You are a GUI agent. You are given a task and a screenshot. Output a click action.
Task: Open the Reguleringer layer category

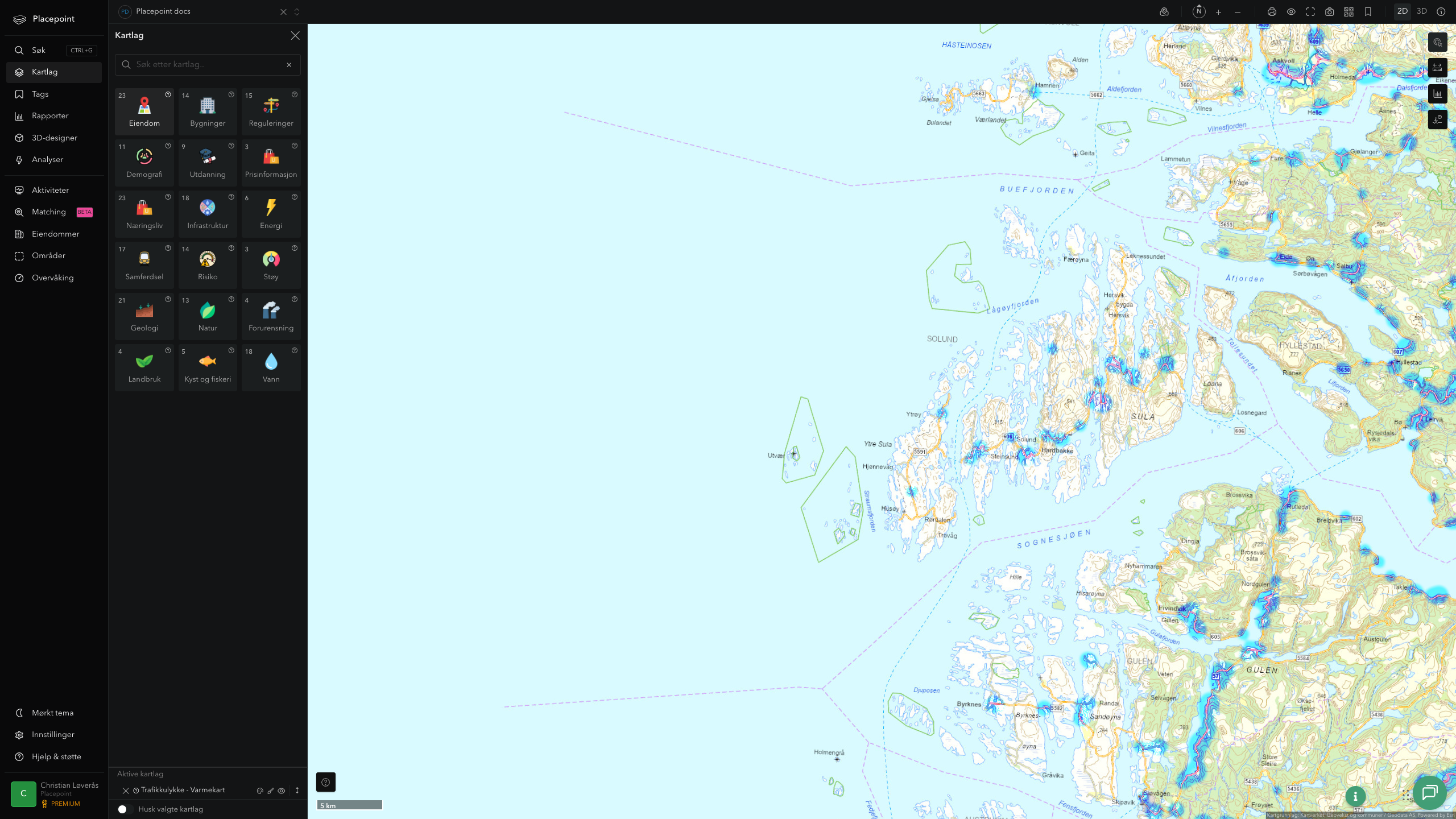pos(271,111)
